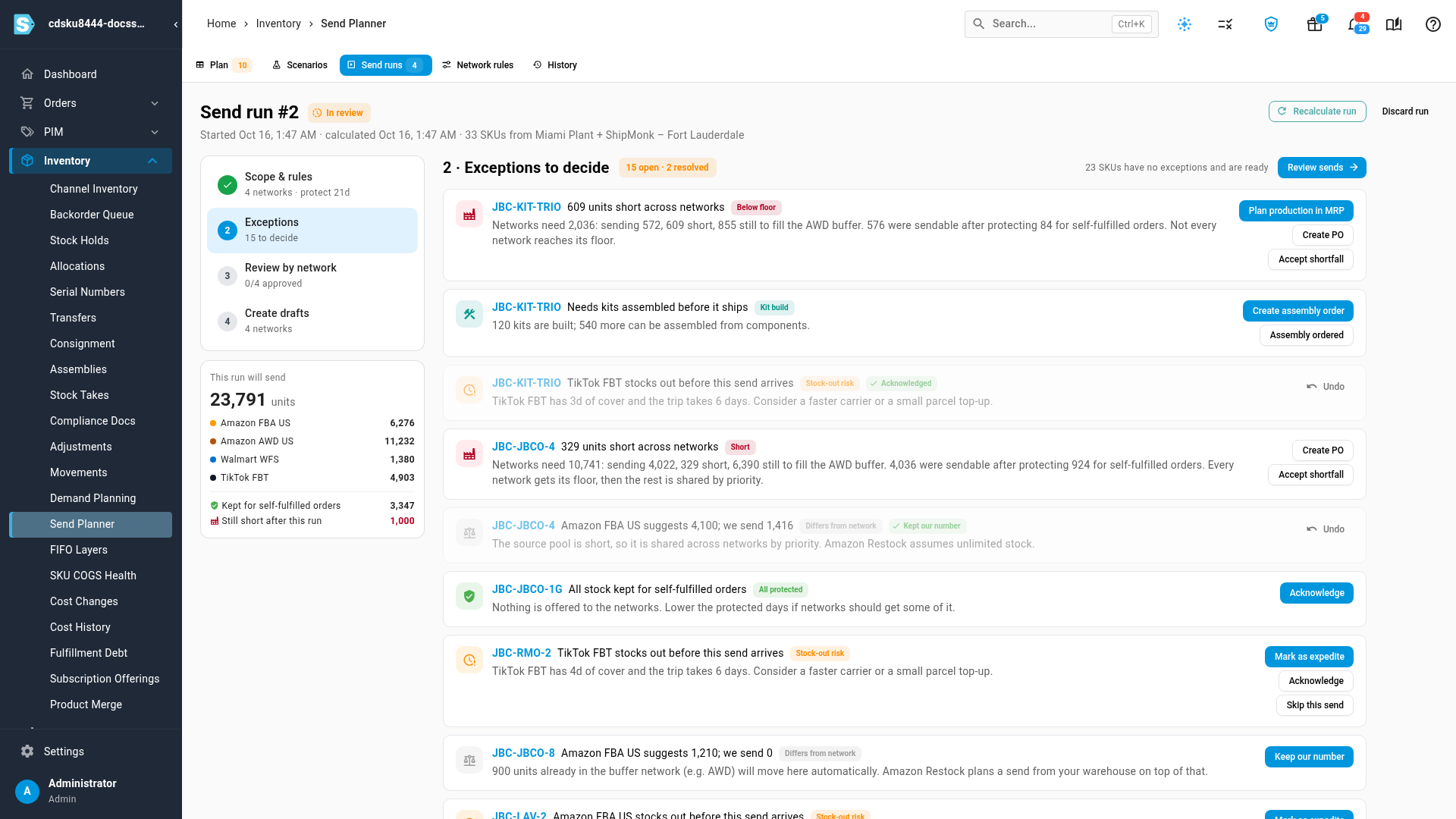Viewport: 1456px width, 819px height.
Task: Open the JBC-JBCO-1G SKU link
Action: [527, 589]
